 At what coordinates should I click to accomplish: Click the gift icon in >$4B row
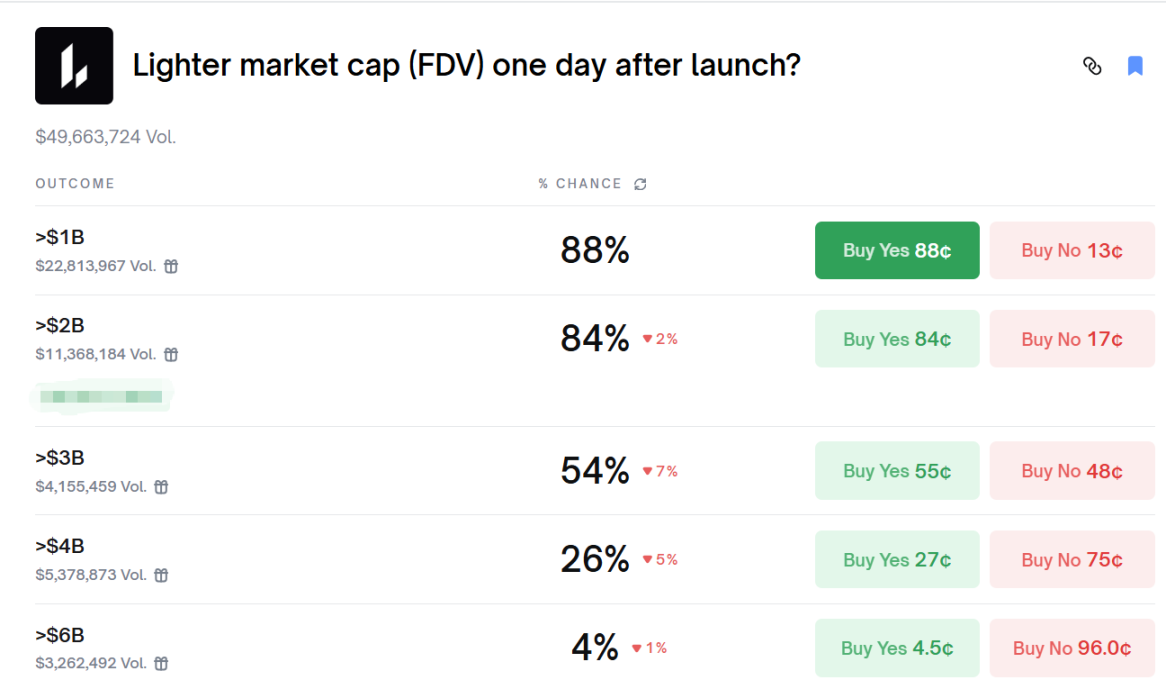(161, 575)
